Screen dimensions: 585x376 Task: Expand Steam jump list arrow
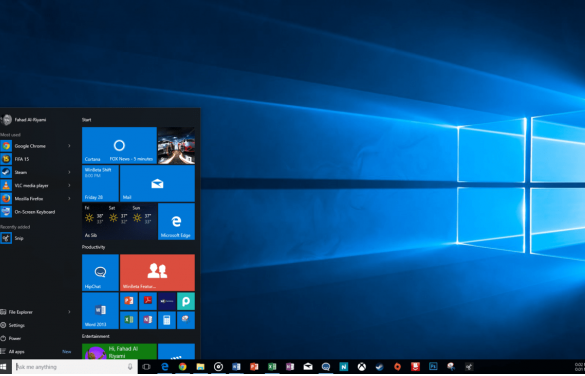[69, 172]
